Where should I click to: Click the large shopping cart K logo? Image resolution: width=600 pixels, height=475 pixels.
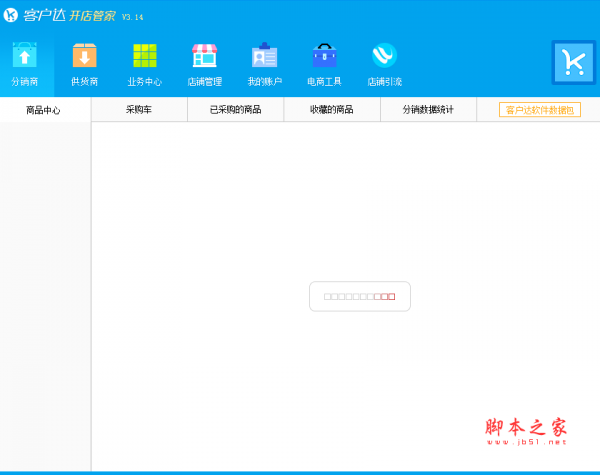573,62
